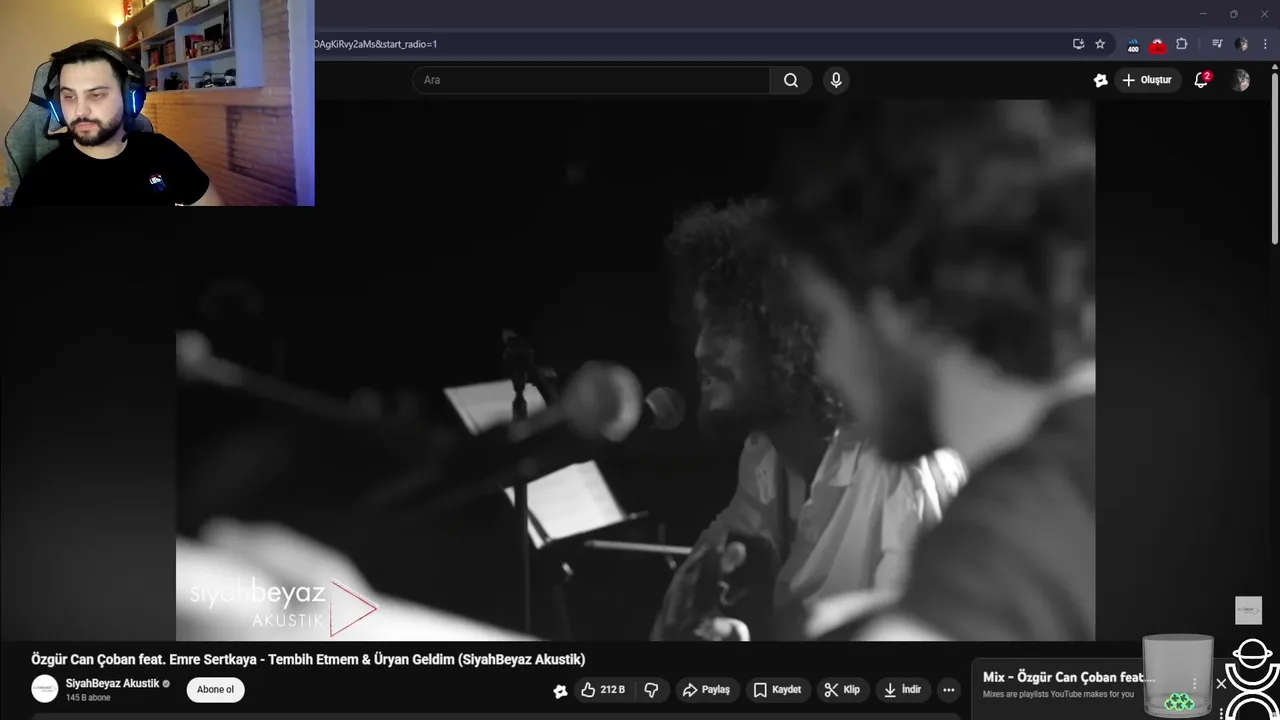
Task: Open the red browser extension icon
Action: click(x=1157, y=45)
